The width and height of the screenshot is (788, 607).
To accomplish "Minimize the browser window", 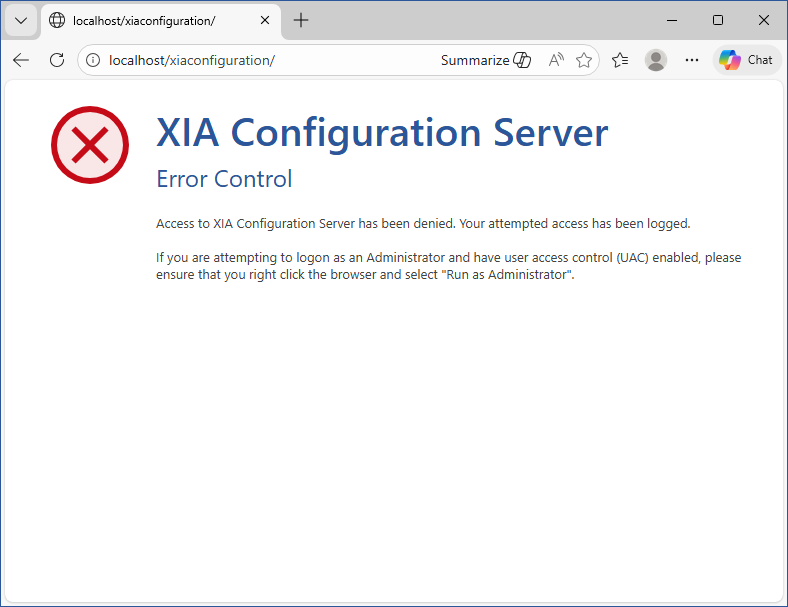I will click(672, 20).
